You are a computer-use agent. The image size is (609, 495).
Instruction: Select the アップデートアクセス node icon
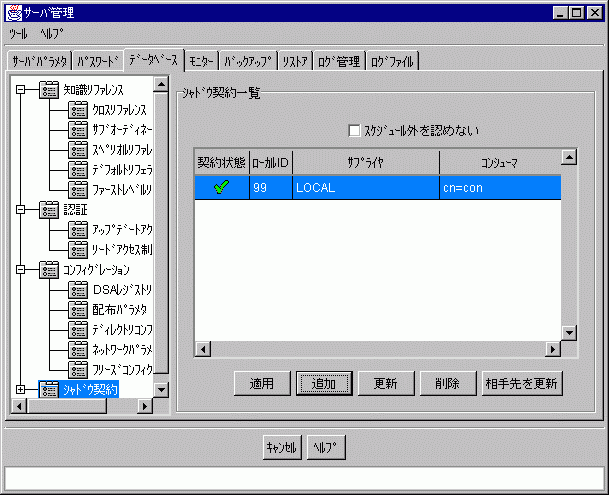coord(78,230)
